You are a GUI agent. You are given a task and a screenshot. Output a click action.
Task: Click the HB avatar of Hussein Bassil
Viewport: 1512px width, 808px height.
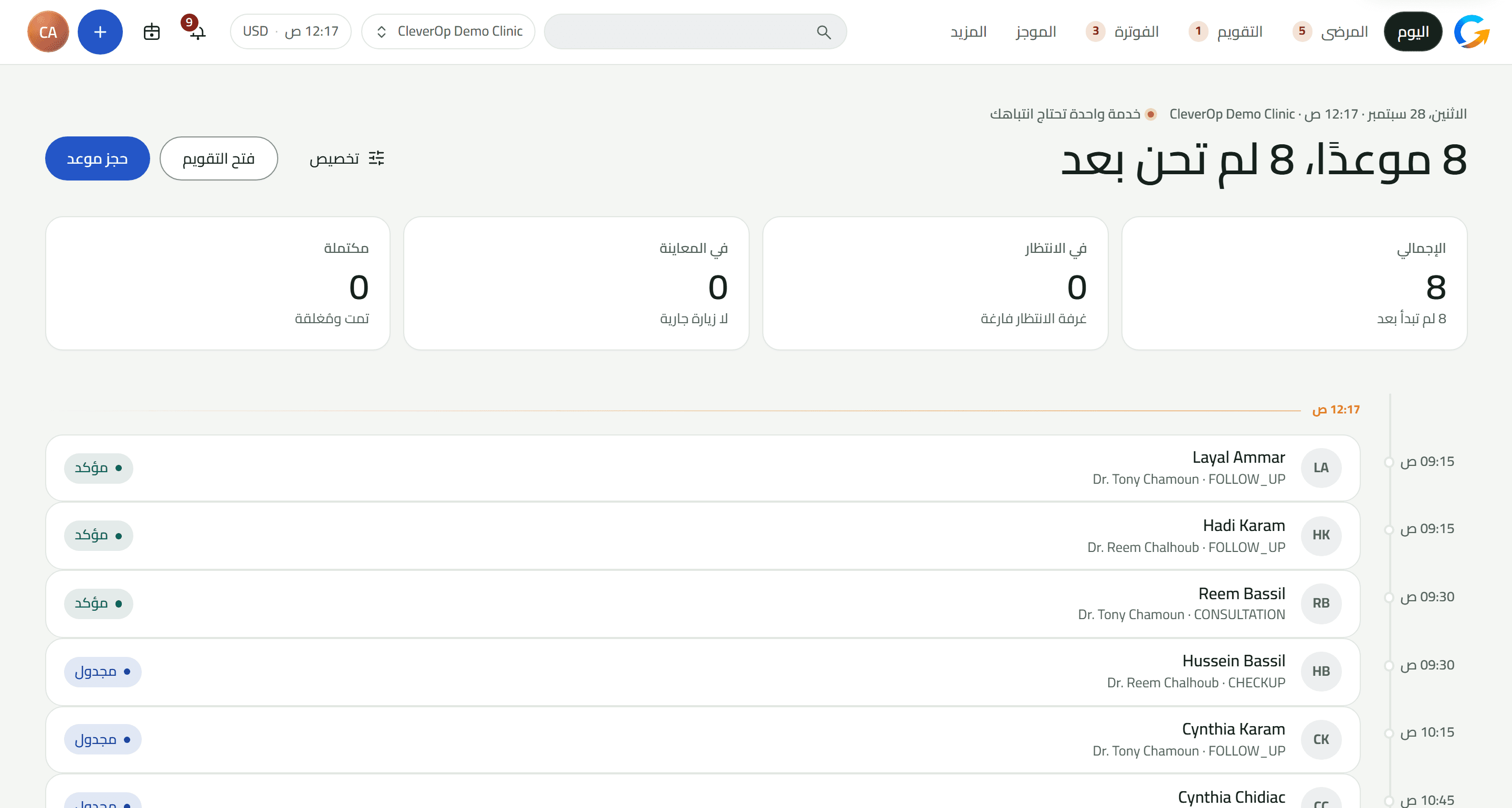1321,671
